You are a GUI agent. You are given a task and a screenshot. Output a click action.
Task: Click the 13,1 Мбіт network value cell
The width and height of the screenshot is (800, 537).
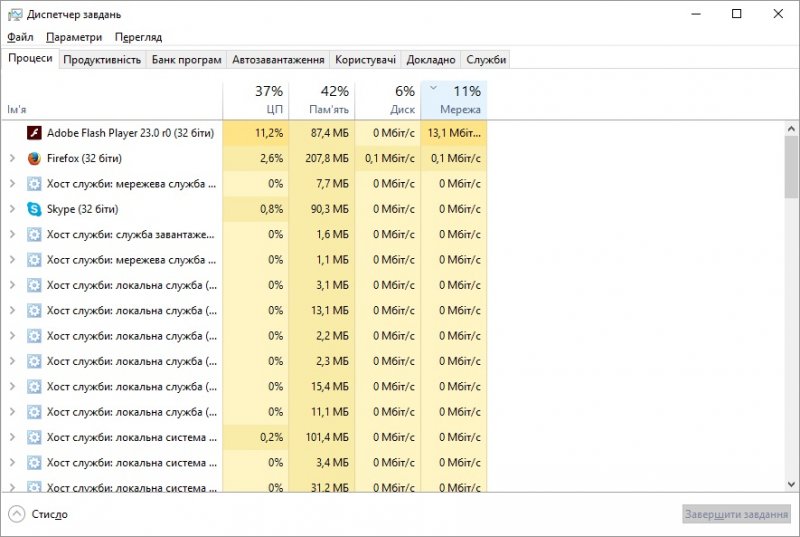pos(454,133)
